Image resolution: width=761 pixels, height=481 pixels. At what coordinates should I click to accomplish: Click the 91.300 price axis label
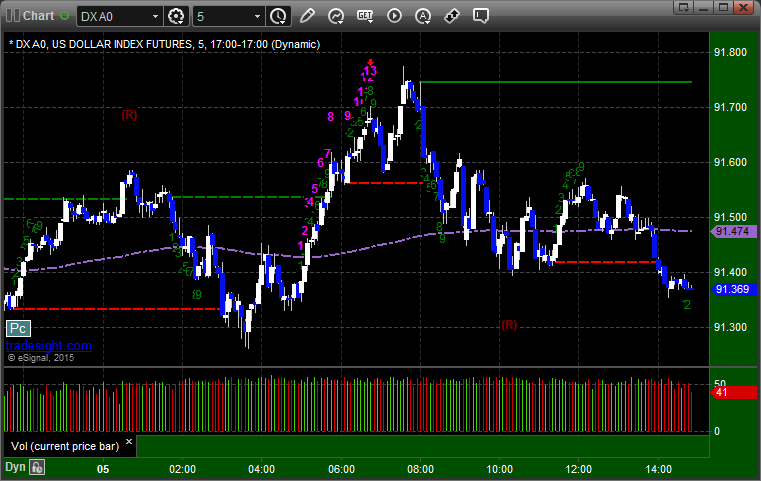[x=730, y=328]
